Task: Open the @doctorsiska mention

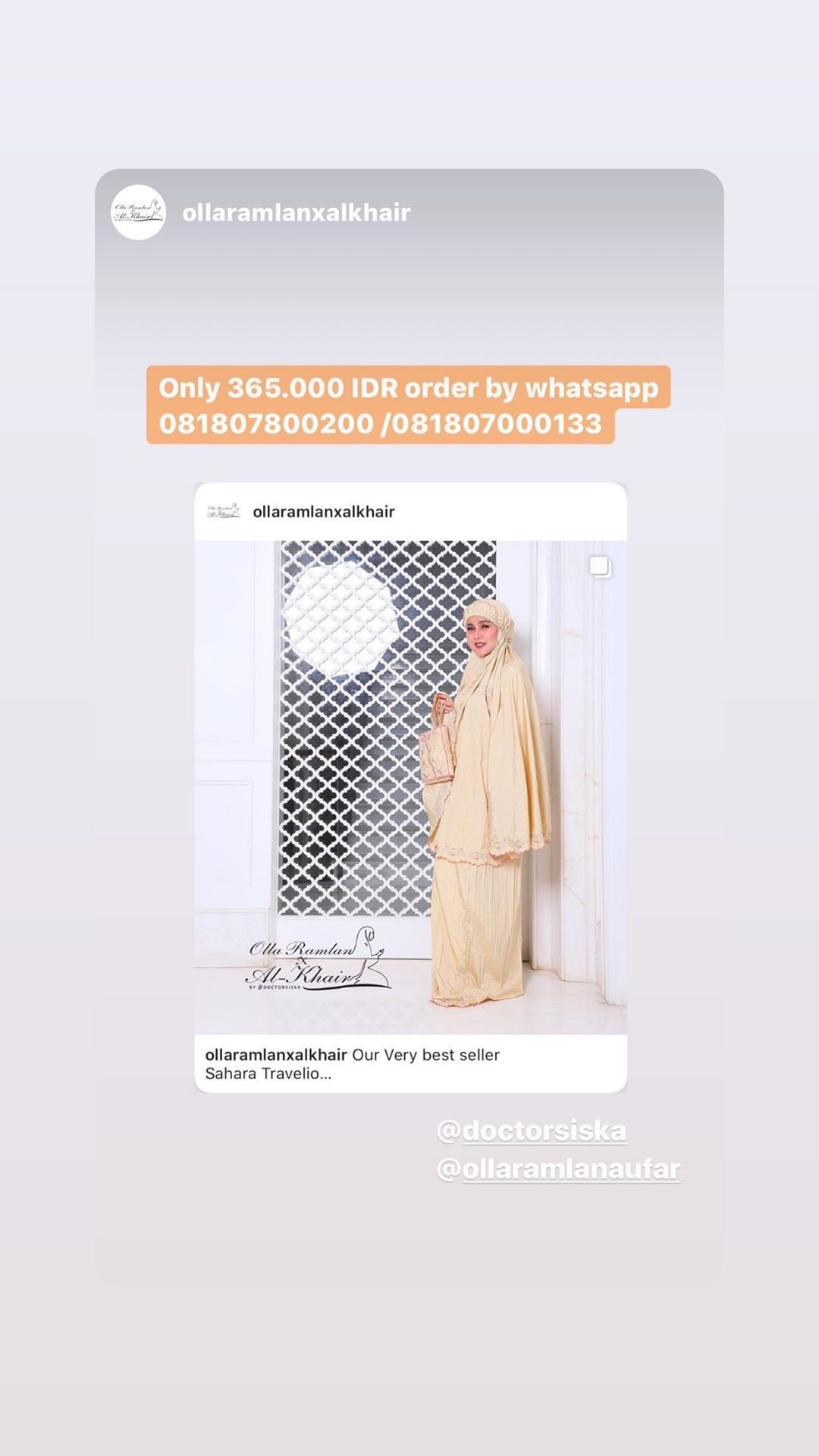Action: pos(532,1131)
